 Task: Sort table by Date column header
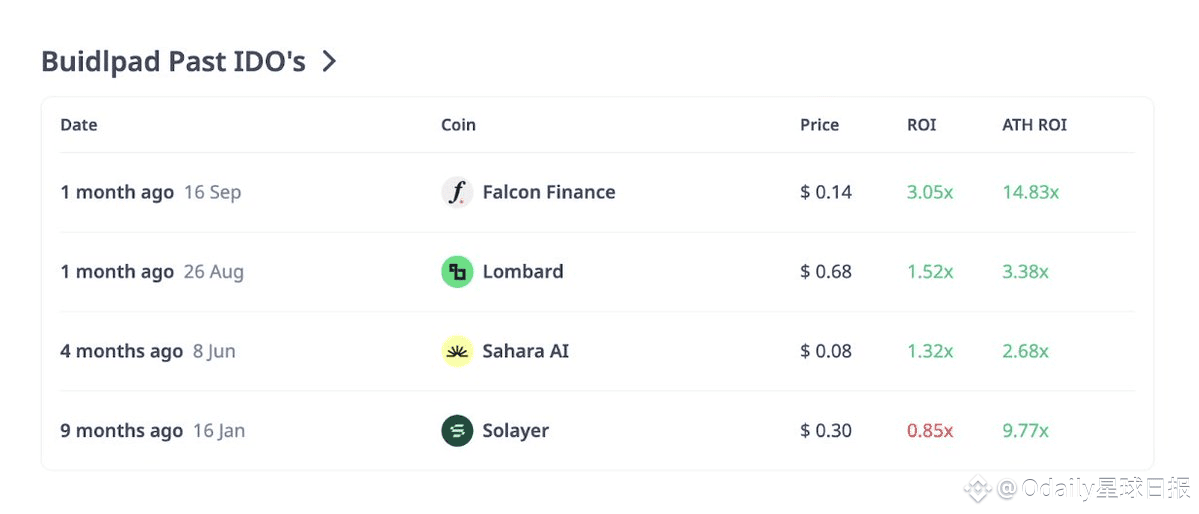point(79,125)
